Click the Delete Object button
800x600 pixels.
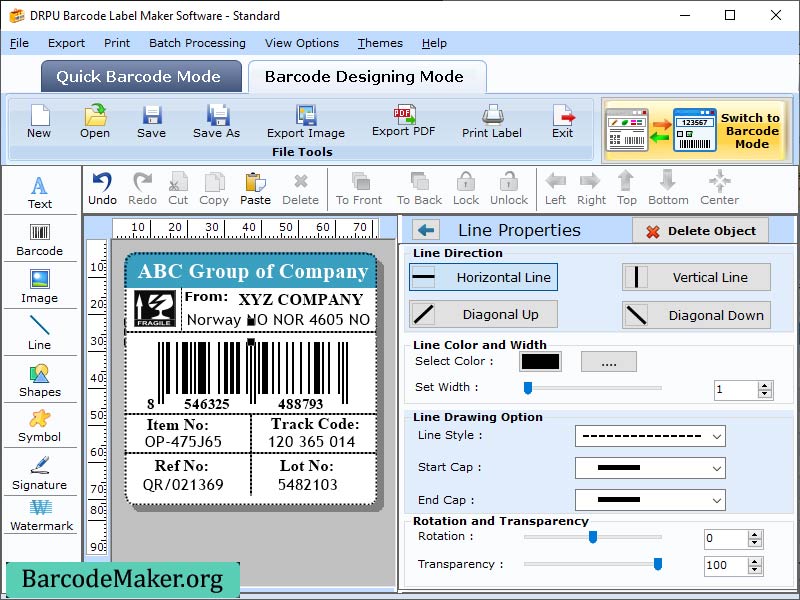coord(700,230)
